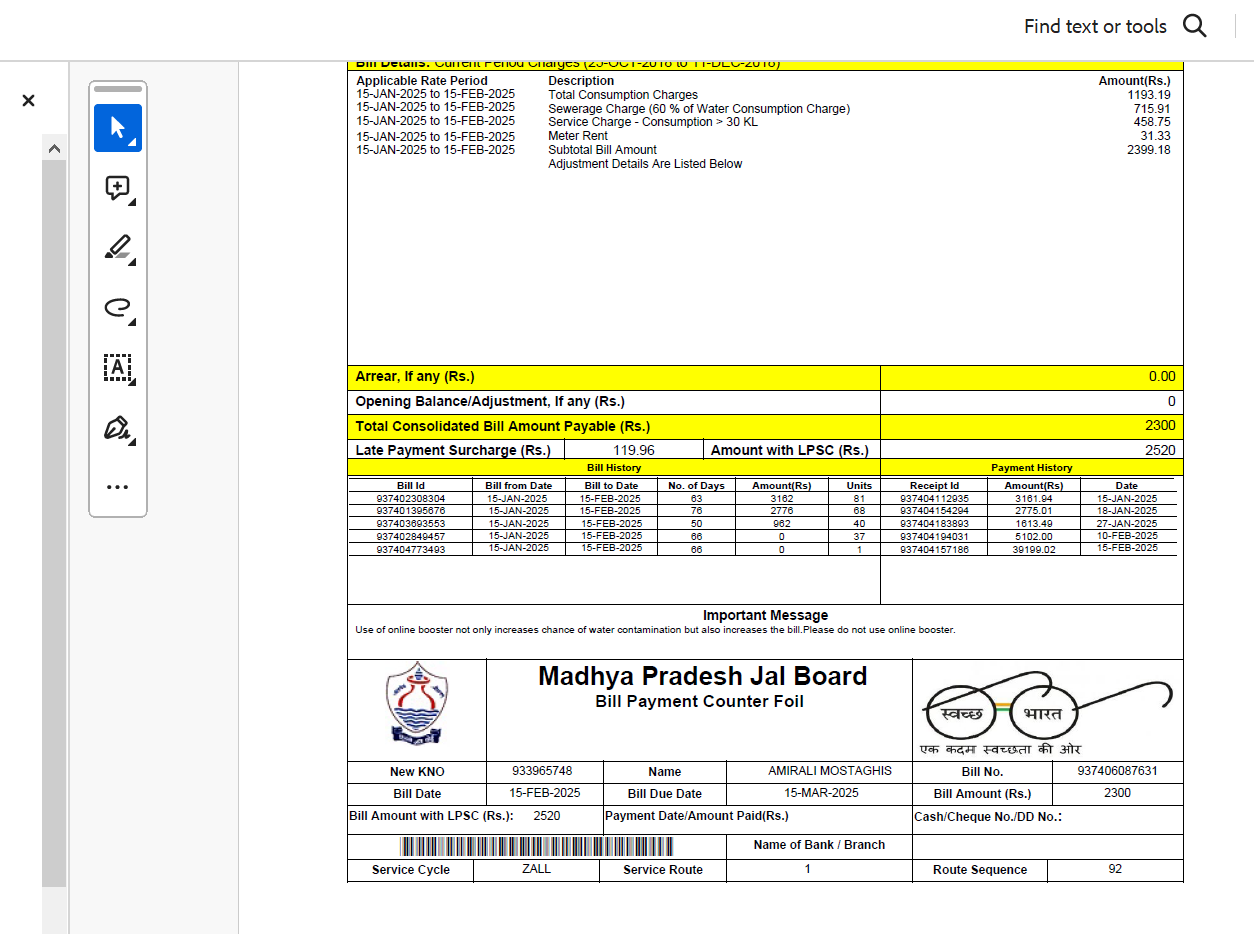Select the text box tool
This screenshot has width=1254, height=934.
point(118,368)
